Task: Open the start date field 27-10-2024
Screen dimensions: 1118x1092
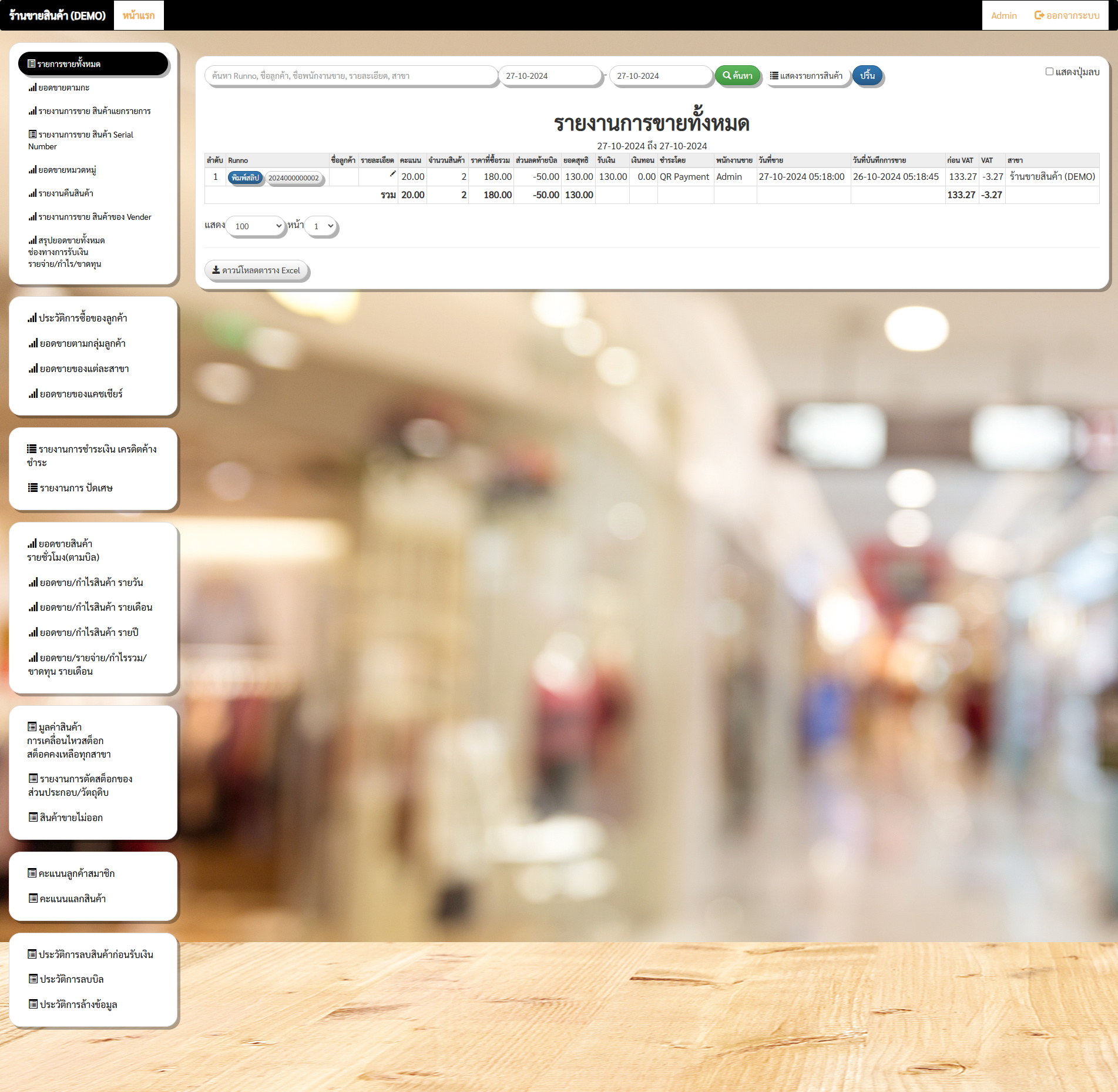Action: [x=549, y=76]
